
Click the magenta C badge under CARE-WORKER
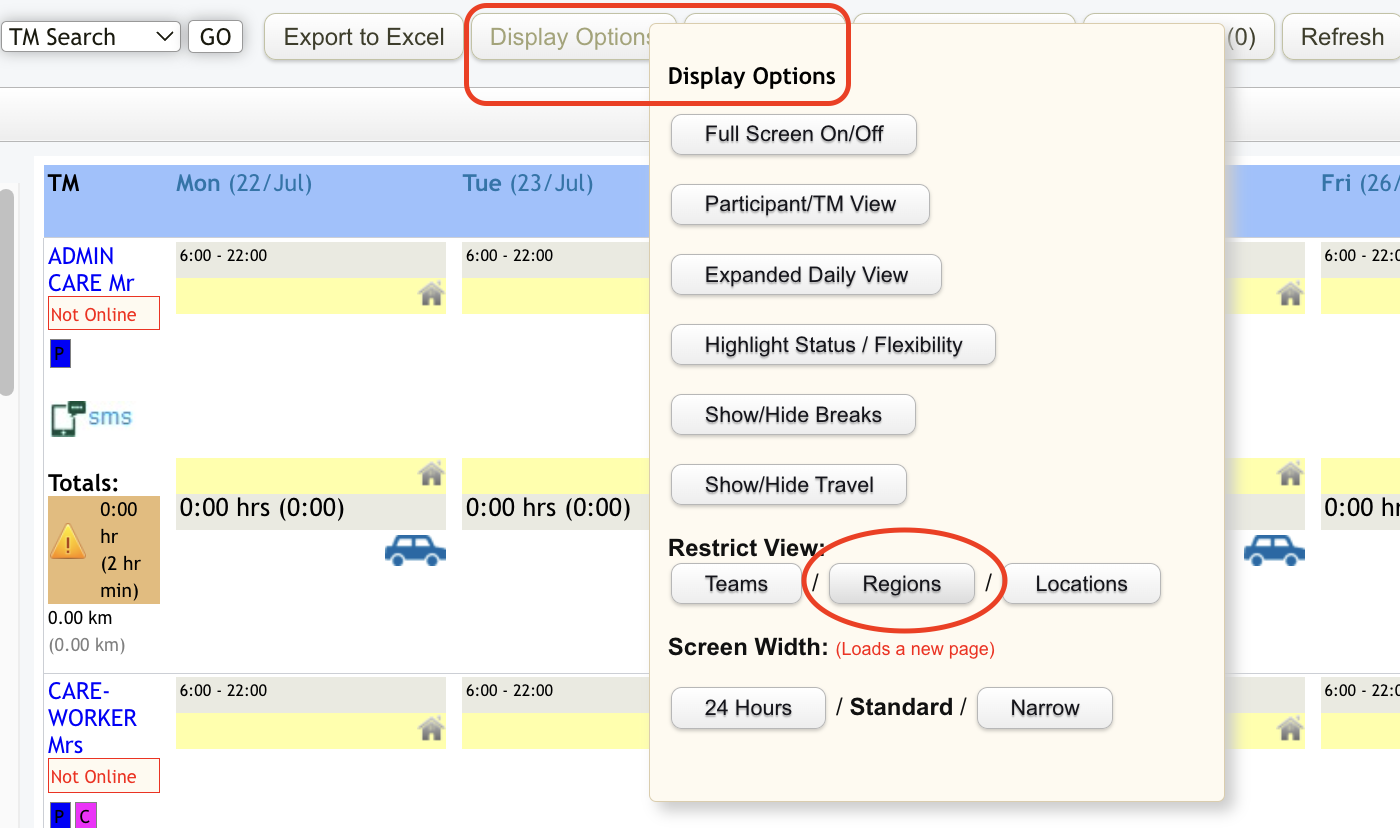click(x=85, y=816)
